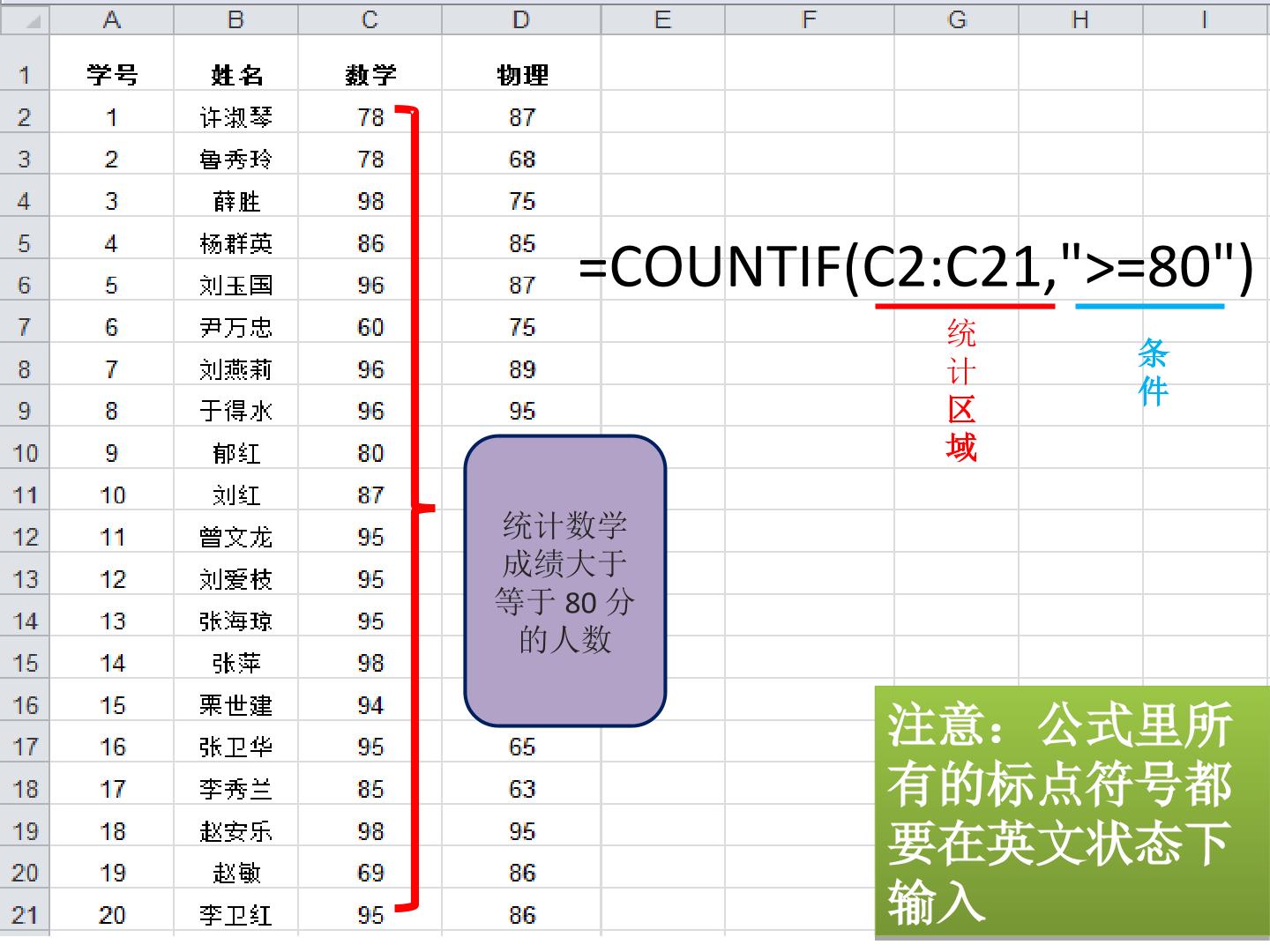The height and width of the screenshot is (952, 1270).
Task: Click the cell containing 李卫红
Action: pyautogui.click(x=235, y=915)
